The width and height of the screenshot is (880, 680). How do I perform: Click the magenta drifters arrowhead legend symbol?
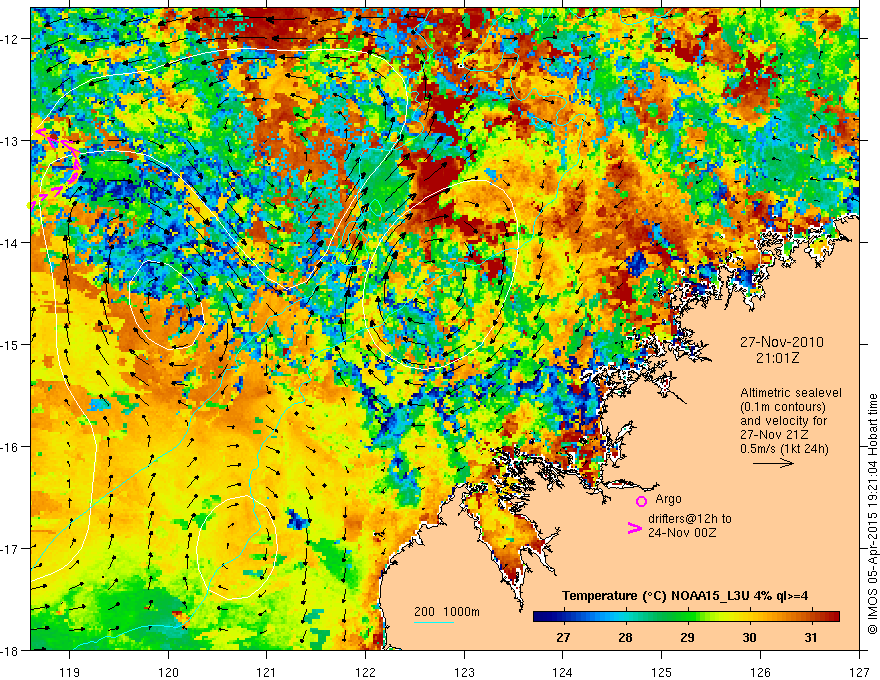tap(635, 528)
